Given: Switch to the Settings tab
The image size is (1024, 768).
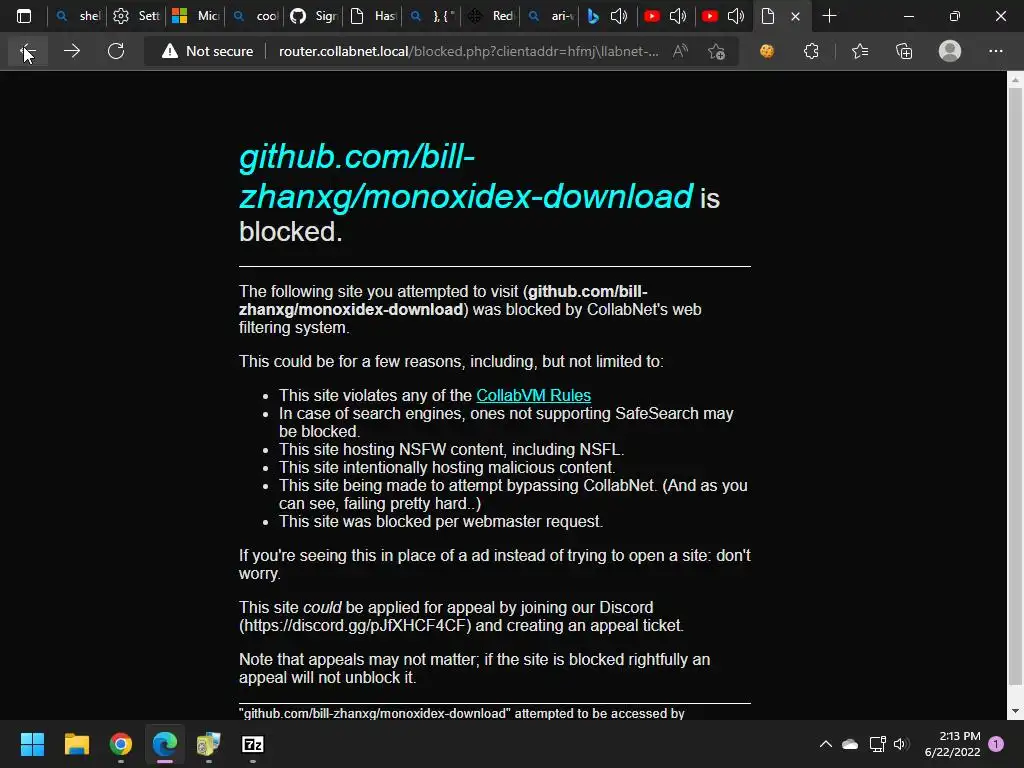Looking at the screenshot, I should (136, 16).
